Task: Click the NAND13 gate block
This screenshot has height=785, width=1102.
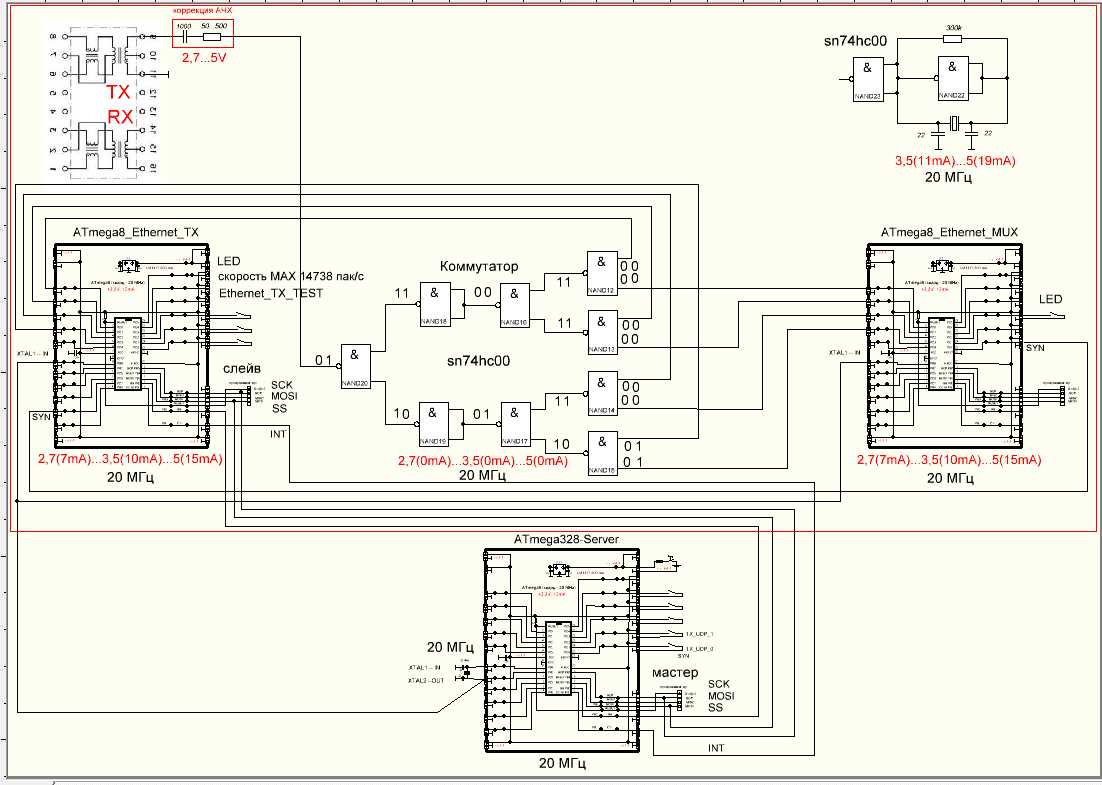Action: tap(601, 329)
